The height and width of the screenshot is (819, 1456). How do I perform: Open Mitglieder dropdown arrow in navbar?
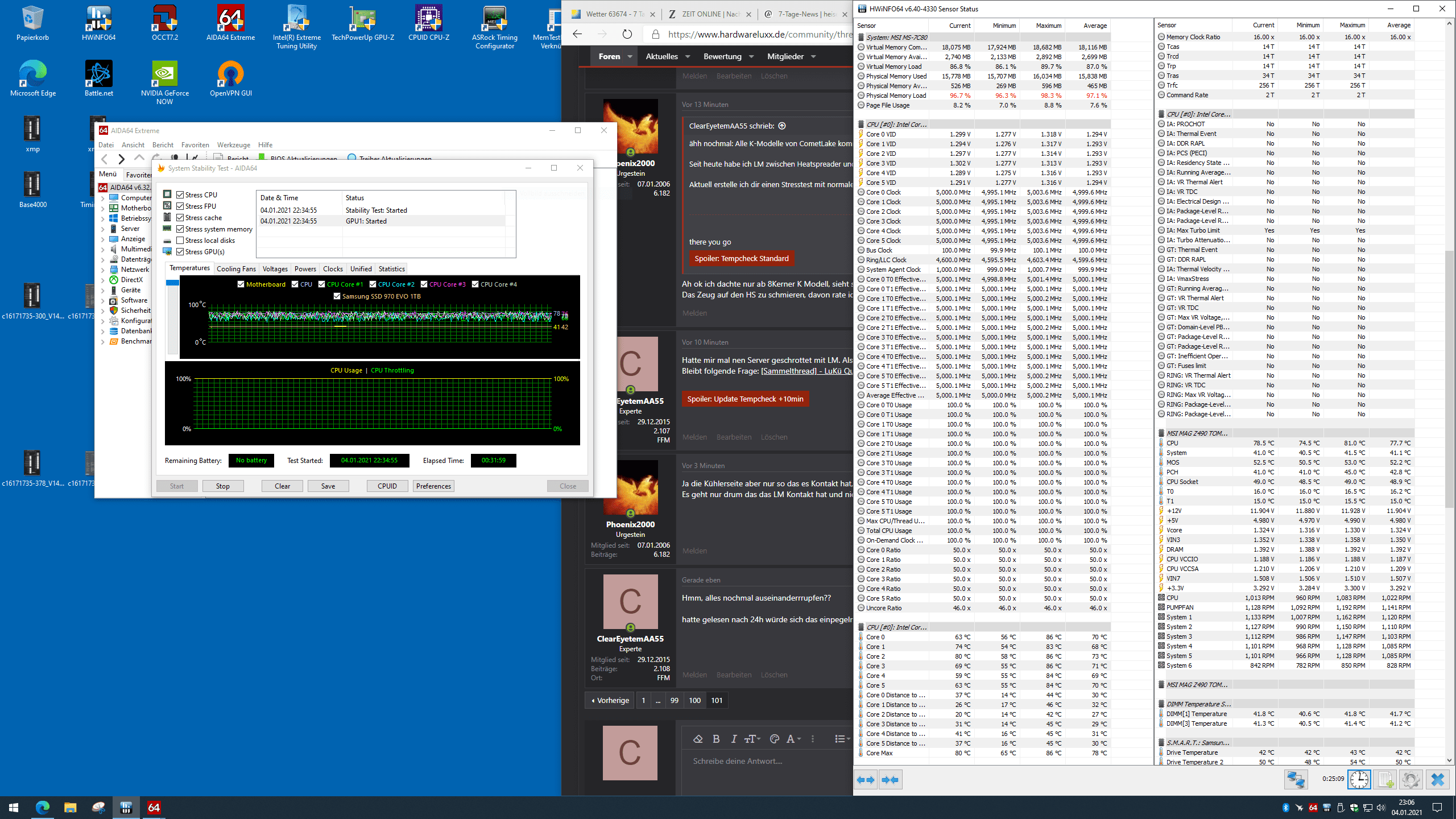[x=813, y=56]
